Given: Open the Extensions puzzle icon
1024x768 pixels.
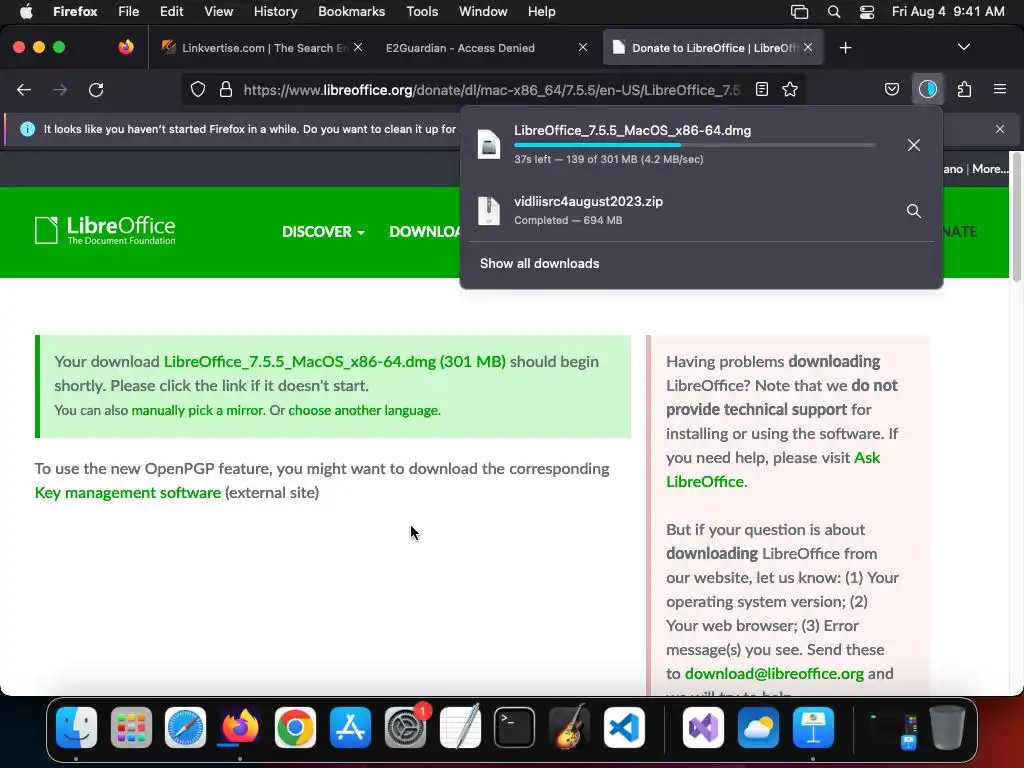Looking at the screenshot, I should click(x=964, y=89).
